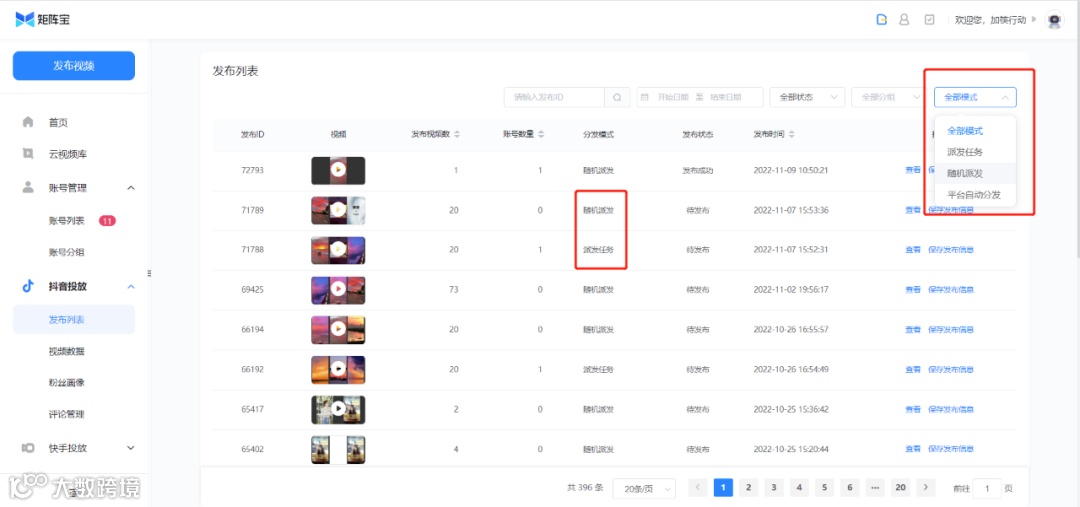
Task: Expand the 快手投放 menu chevron
Action: tap(131, 448)
